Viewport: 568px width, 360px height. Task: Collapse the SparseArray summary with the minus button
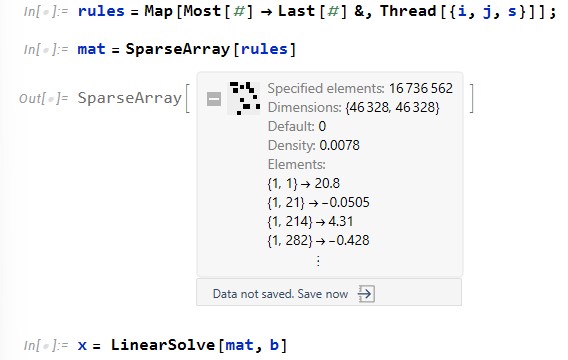(x=214, y=99)
